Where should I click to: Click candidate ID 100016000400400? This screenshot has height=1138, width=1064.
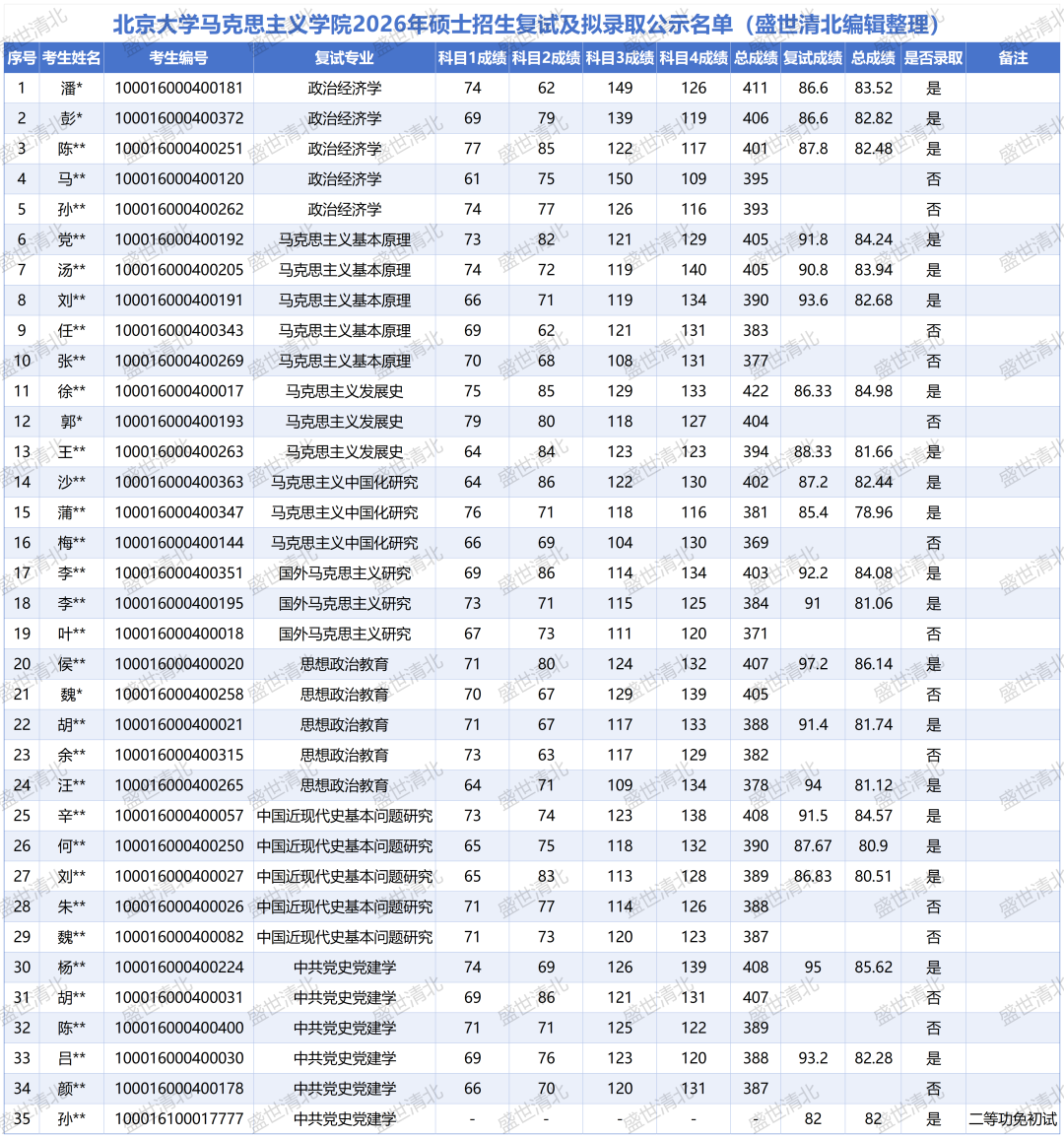pos(178,1028)
